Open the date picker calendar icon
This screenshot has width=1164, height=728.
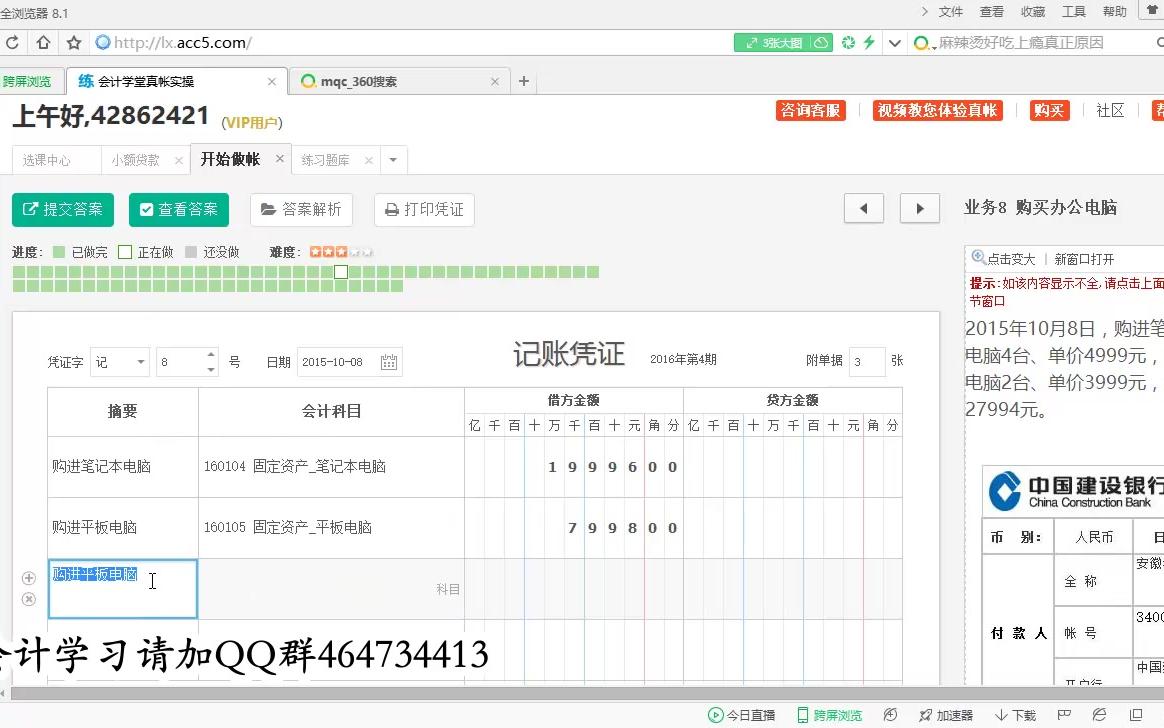click(x=389, y=362)
